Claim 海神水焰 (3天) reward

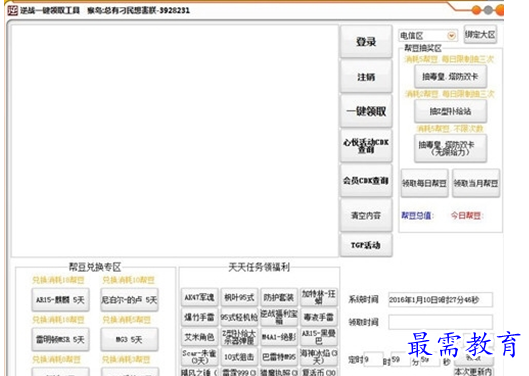(x=319, y=357)
